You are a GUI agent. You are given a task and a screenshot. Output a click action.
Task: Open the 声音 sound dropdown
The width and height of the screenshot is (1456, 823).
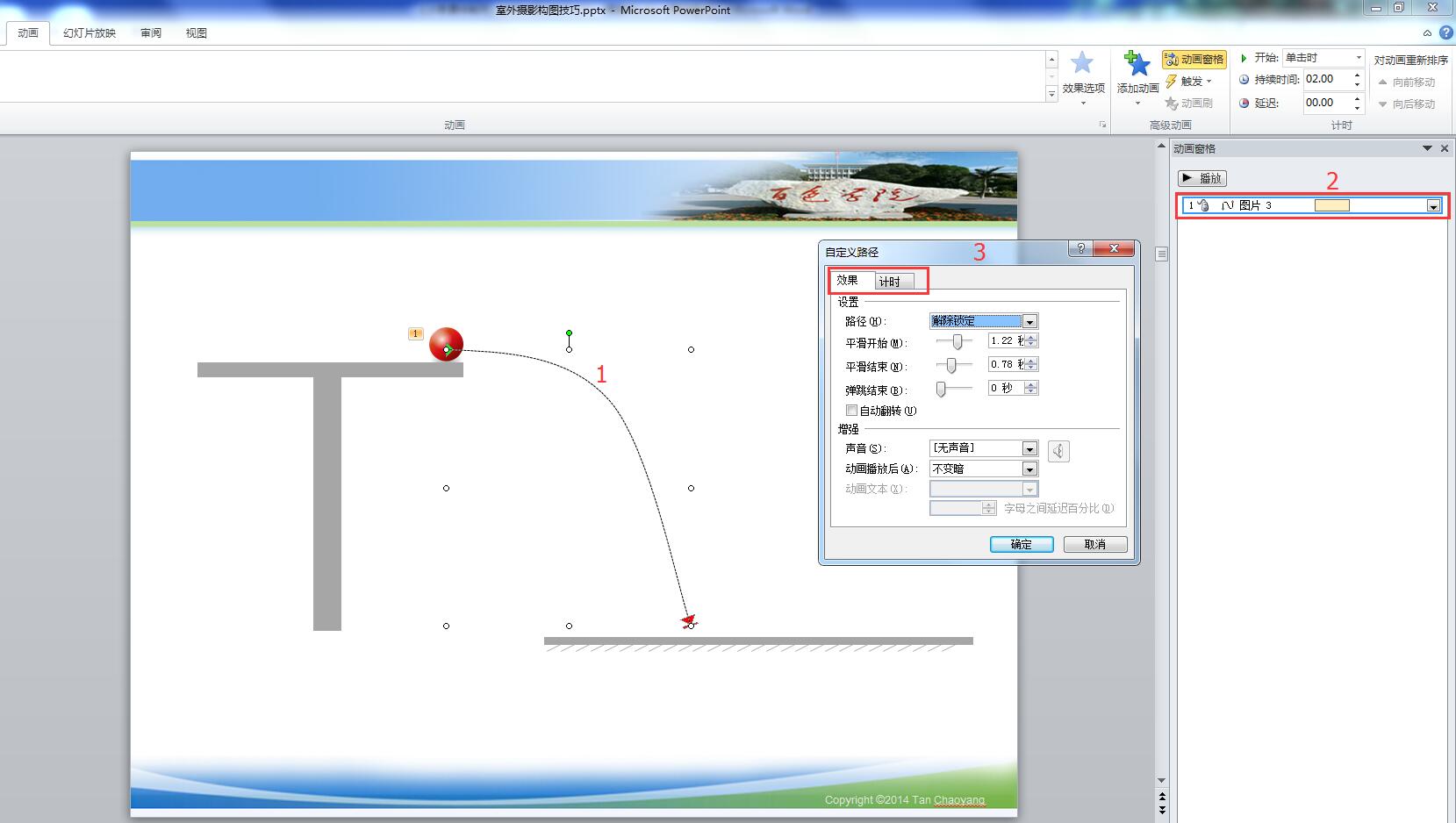[1029, 448]
